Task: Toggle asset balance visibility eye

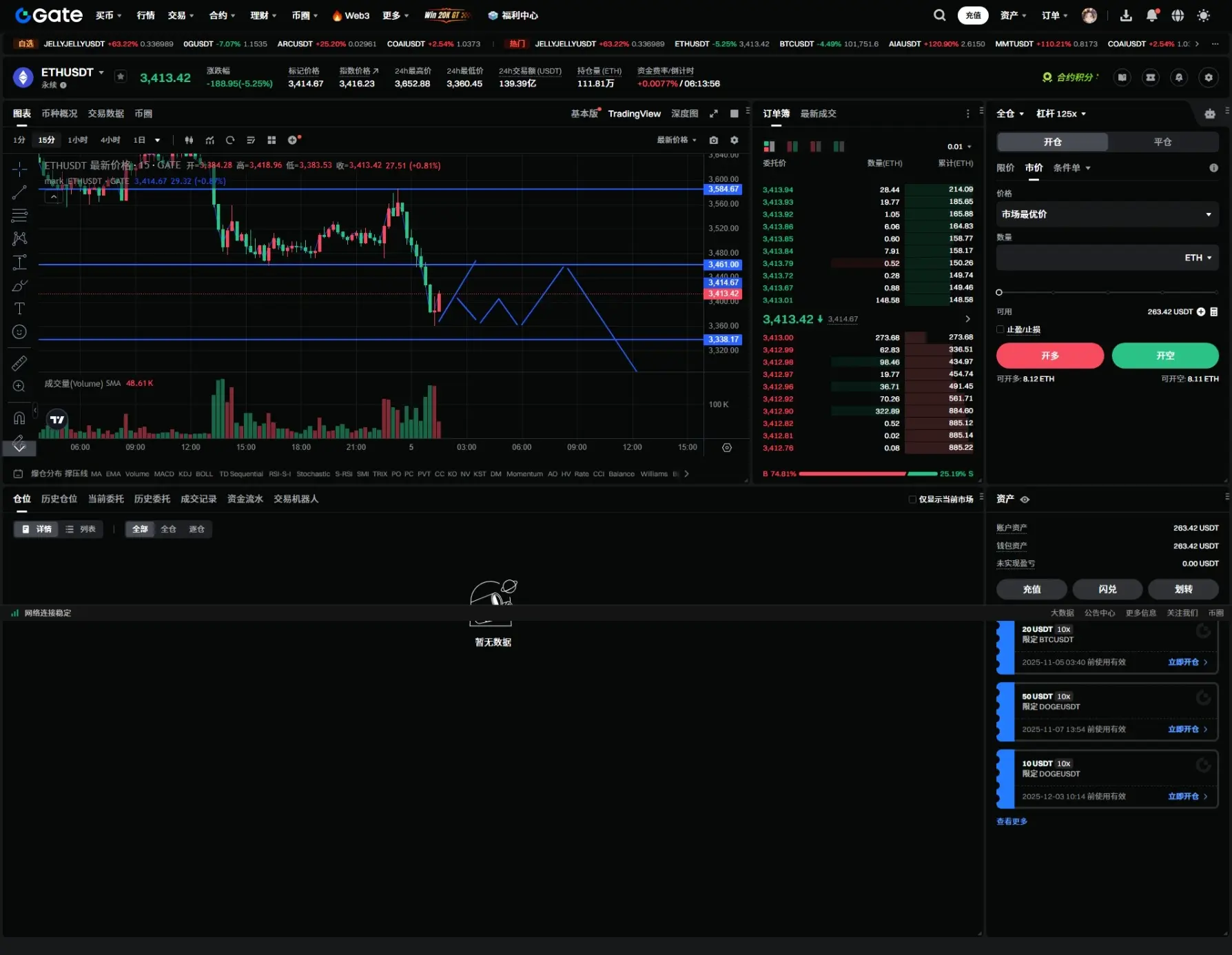Action: click(x=1025, y=500)
